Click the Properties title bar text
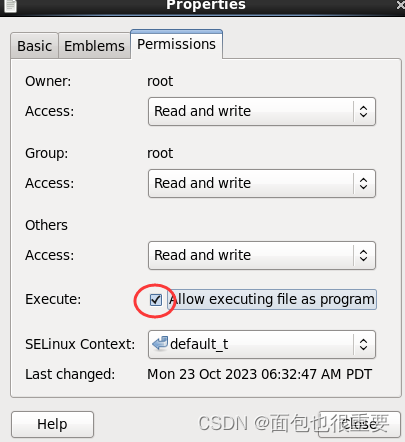 [206, 5]
